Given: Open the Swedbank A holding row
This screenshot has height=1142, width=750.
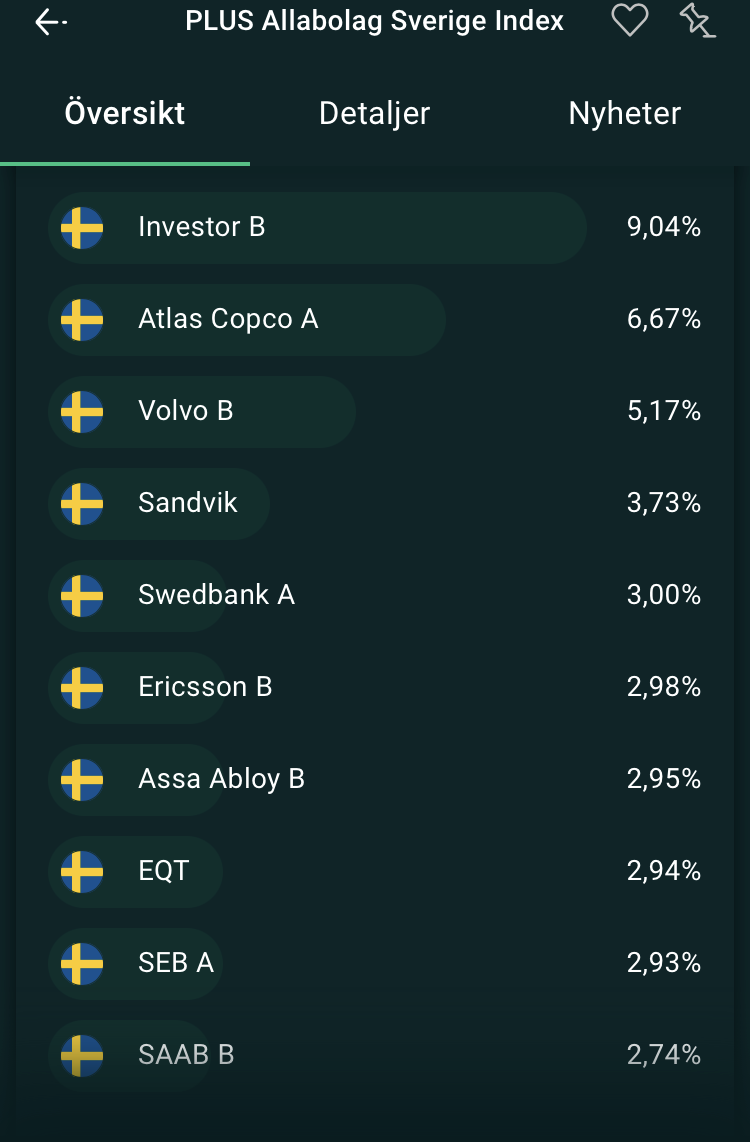Looking at the screenshot, I should (x=216, y=596).
